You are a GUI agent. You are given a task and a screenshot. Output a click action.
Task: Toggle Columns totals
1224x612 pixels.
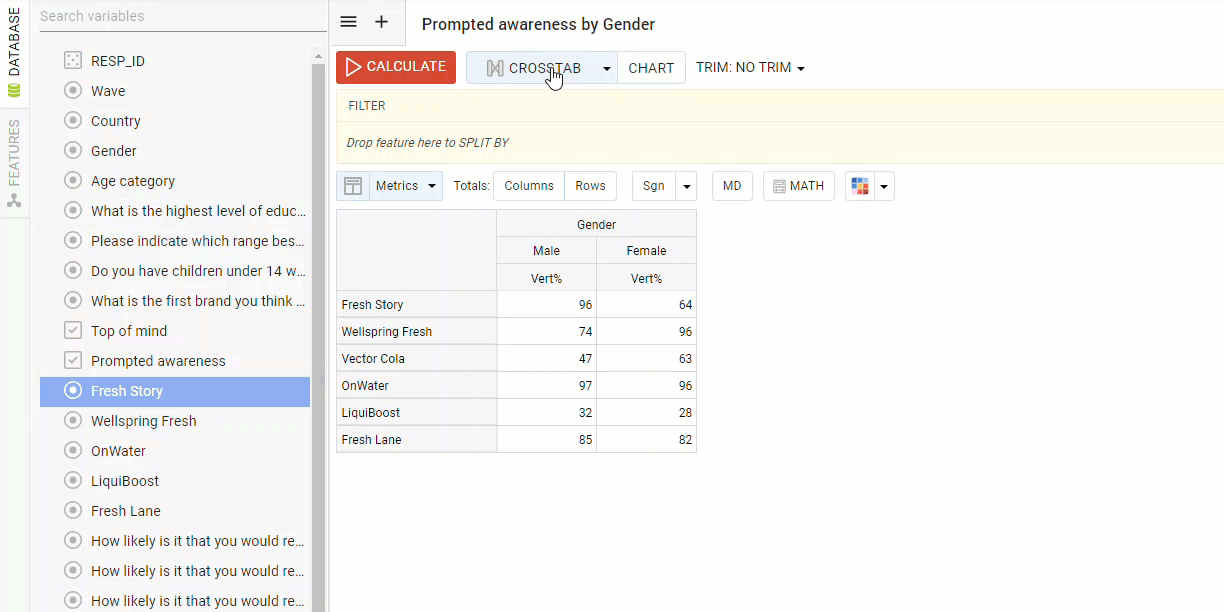coord(529,186)
